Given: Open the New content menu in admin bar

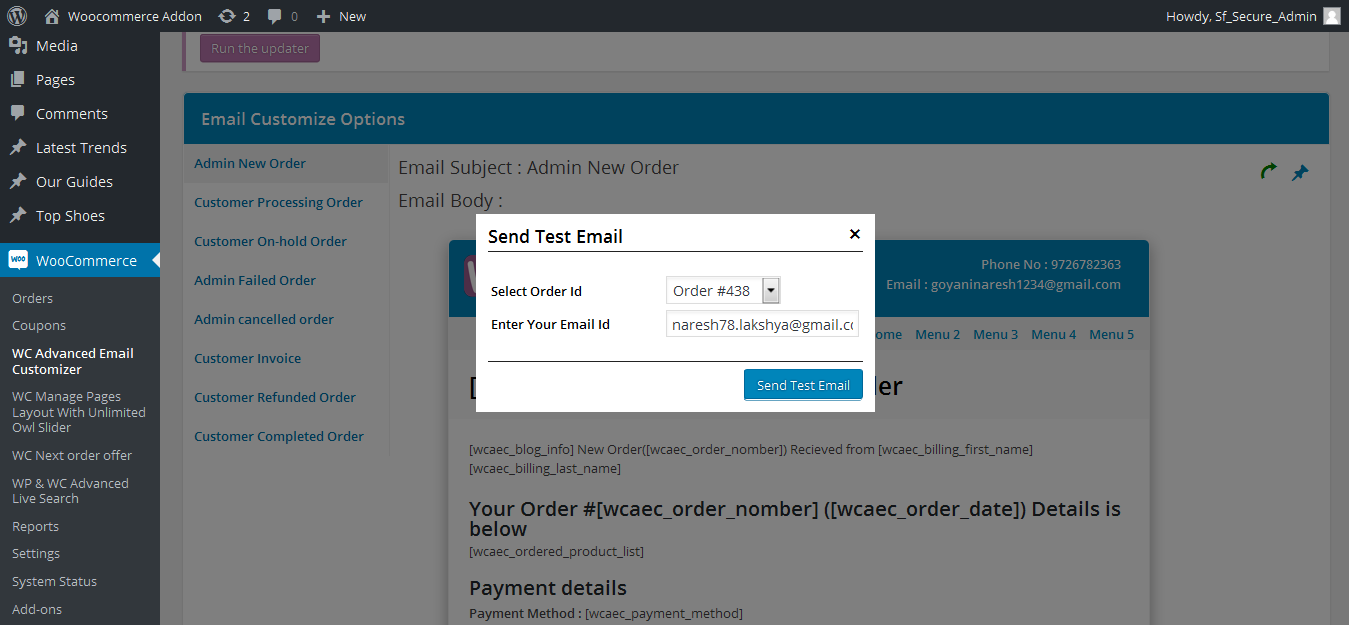Looking at the screenshot, I should pyautogui.click(x=341, y=16).
